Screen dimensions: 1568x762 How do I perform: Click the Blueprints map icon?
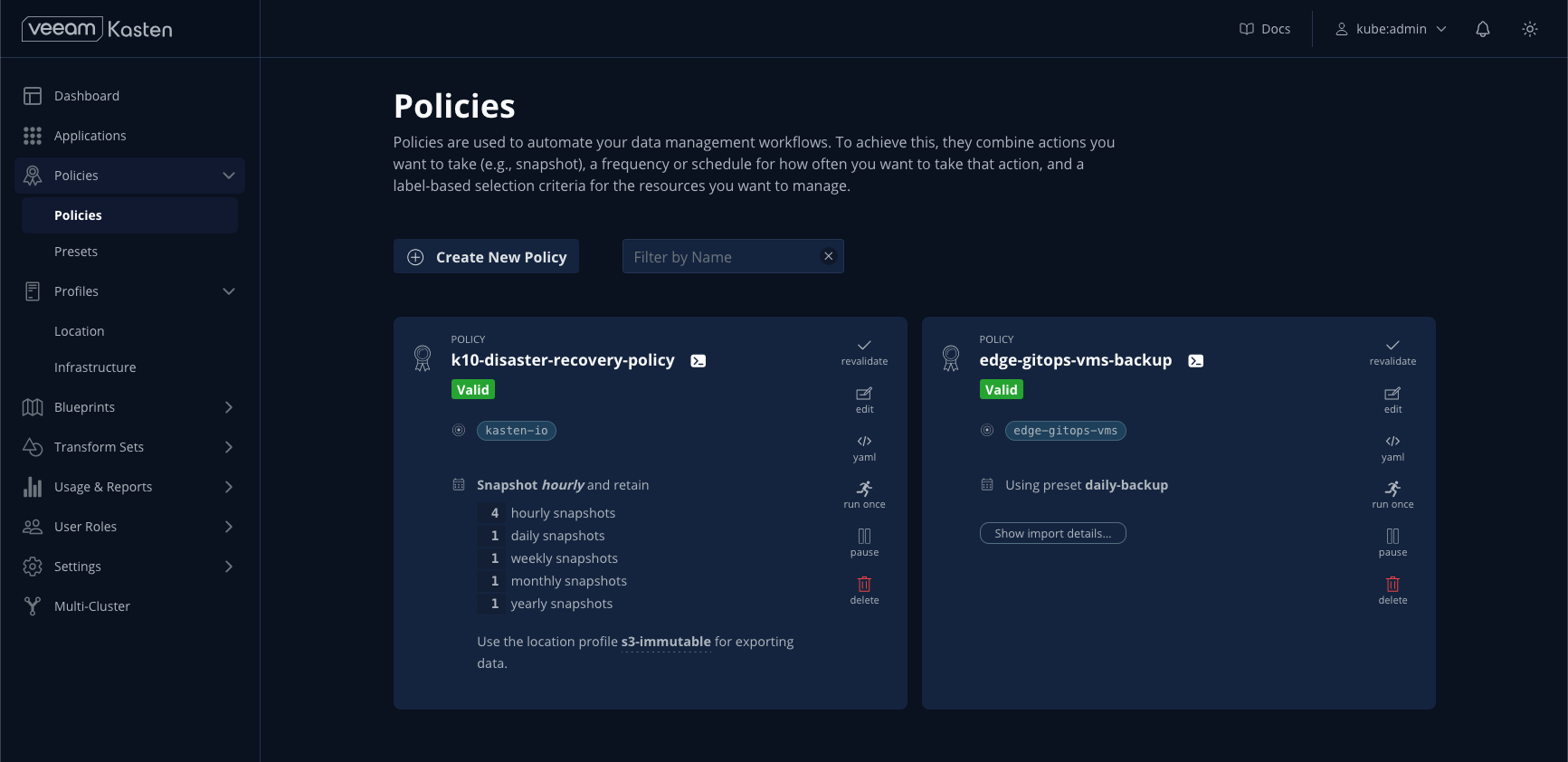point(33,407)
